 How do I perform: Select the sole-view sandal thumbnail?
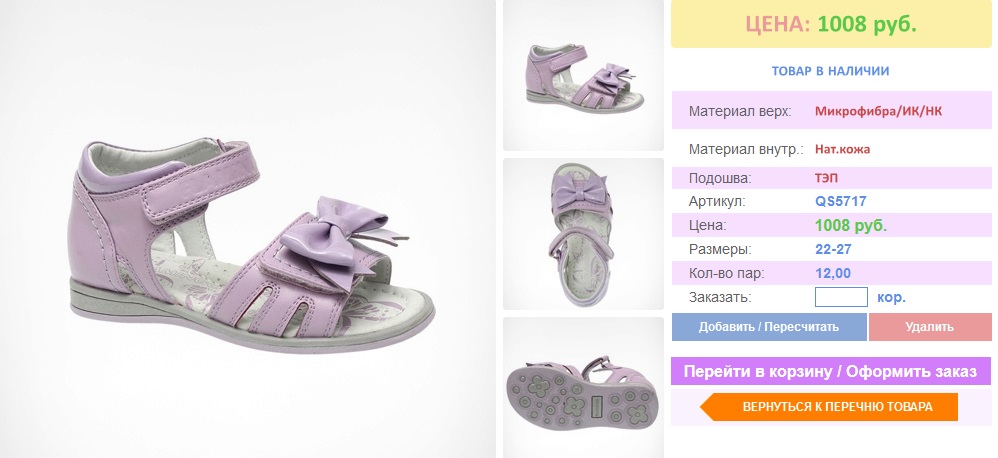click(x=583, y=387)
